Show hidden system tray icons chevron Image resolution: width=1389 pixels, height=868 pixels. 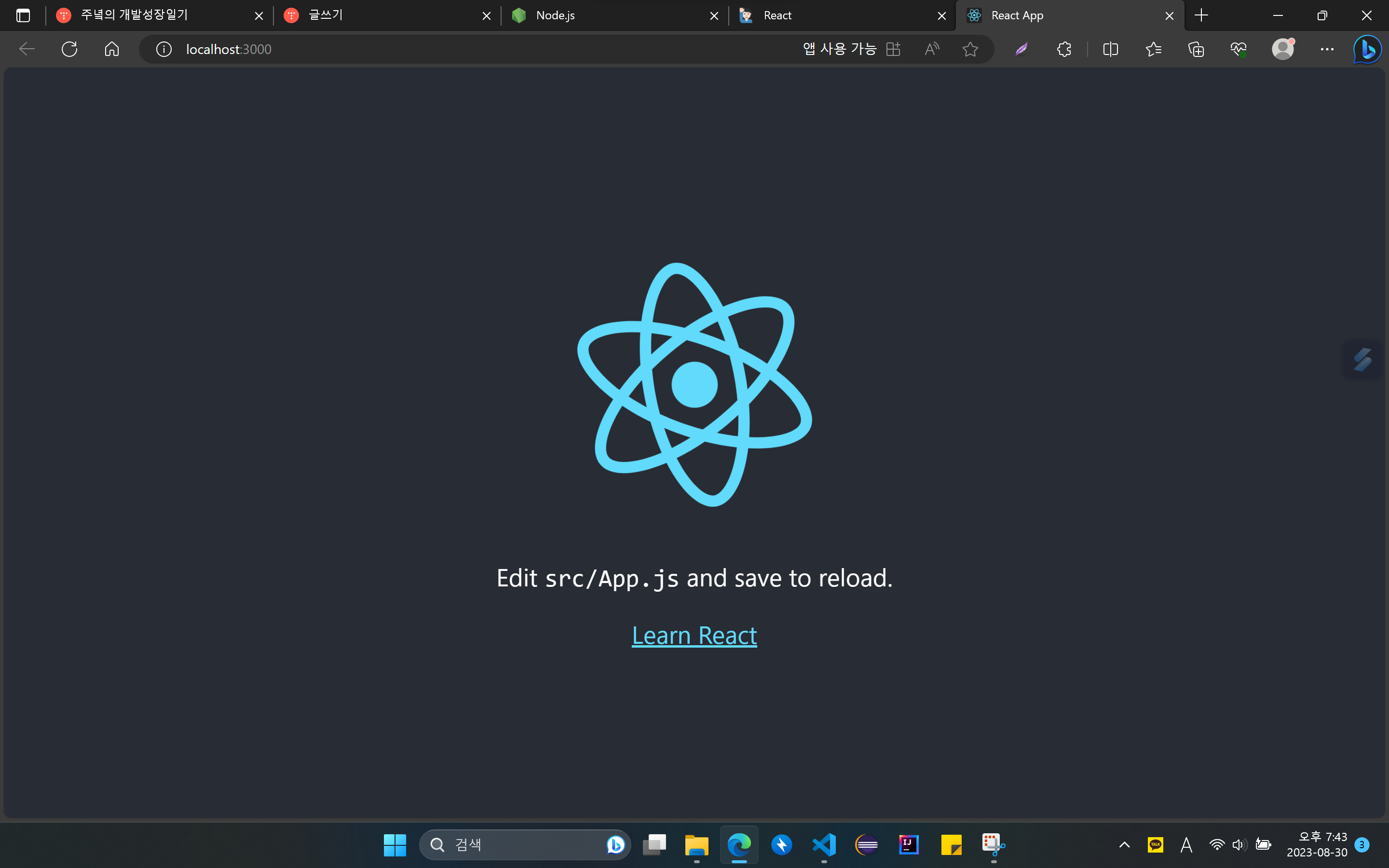1124,844
